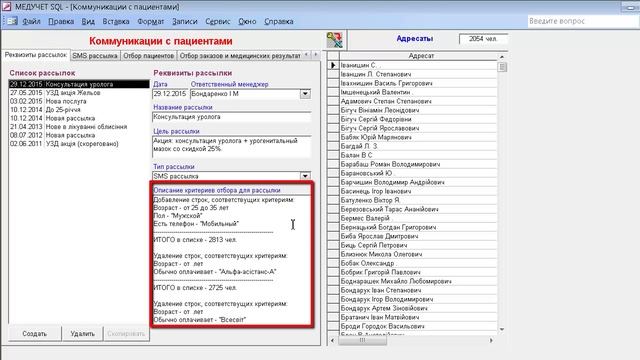
Task: Click the Адресат column header
Action: point(421,56)
